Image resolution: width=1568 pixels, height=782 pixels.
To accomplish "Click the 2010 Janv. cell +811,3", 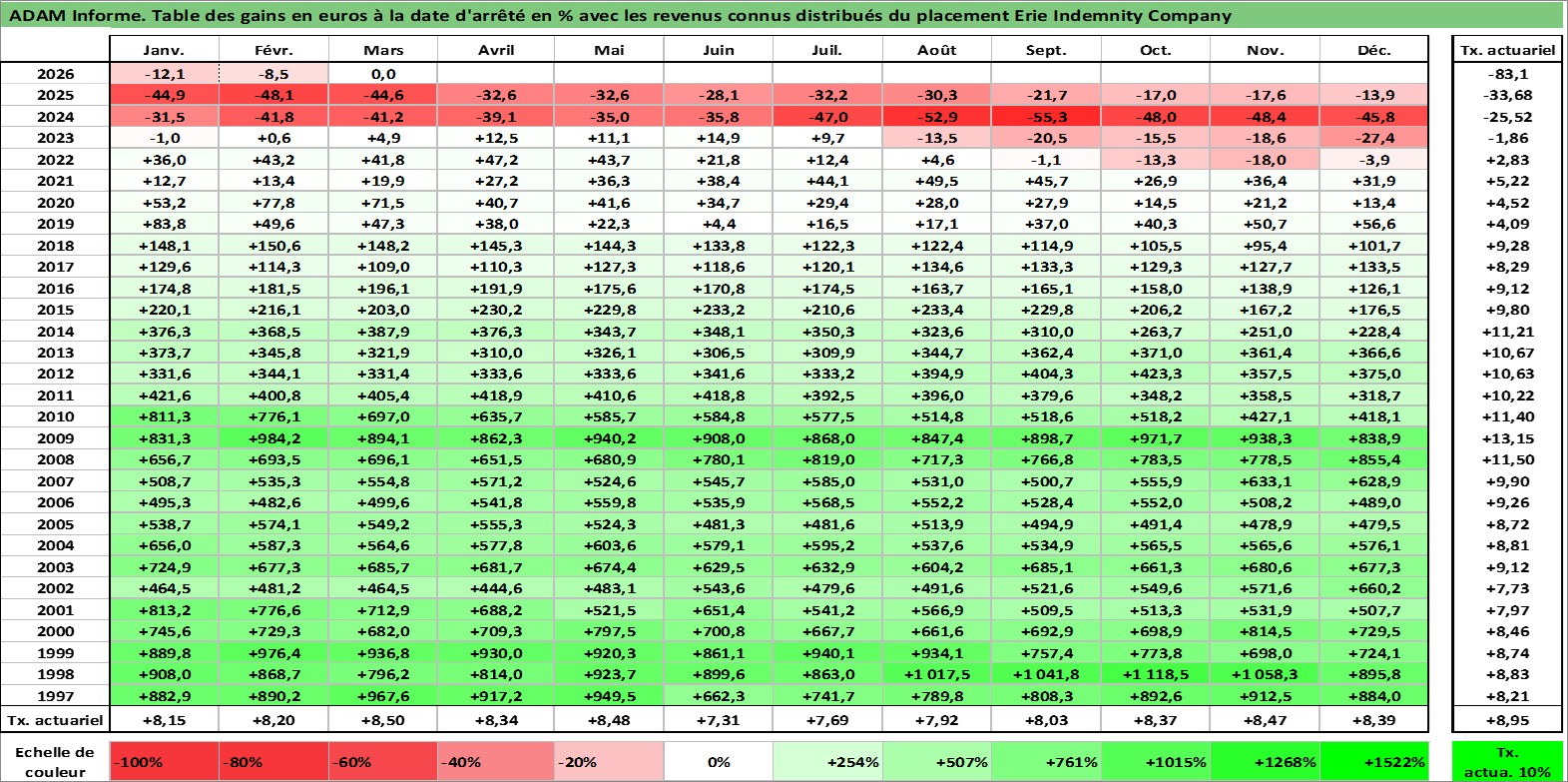I will (165, 416).
